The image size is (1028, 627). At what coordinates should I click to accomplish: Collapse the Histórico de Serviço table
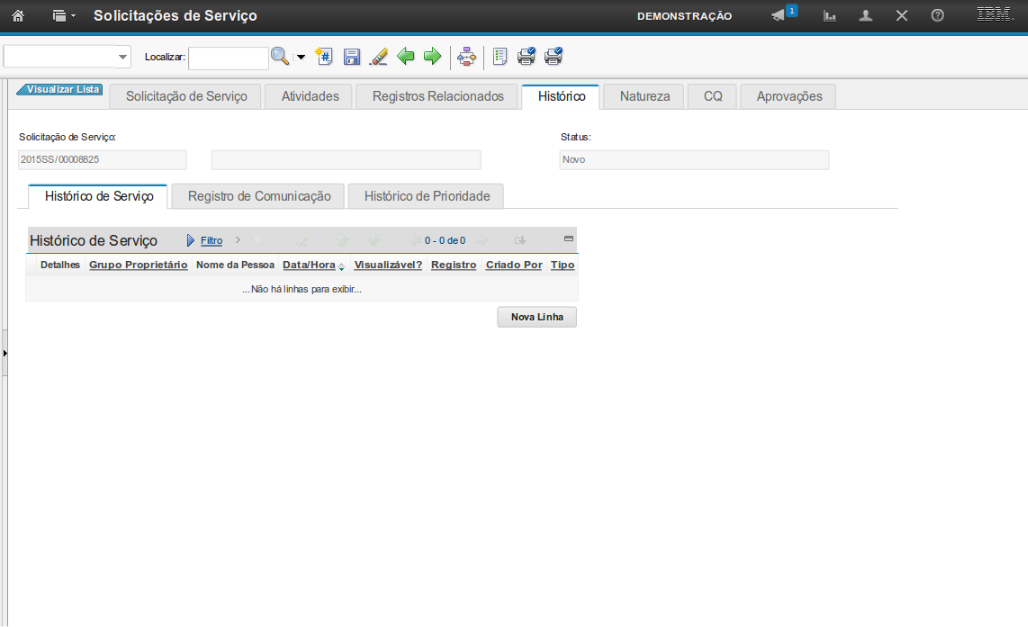tap(568, 239)
